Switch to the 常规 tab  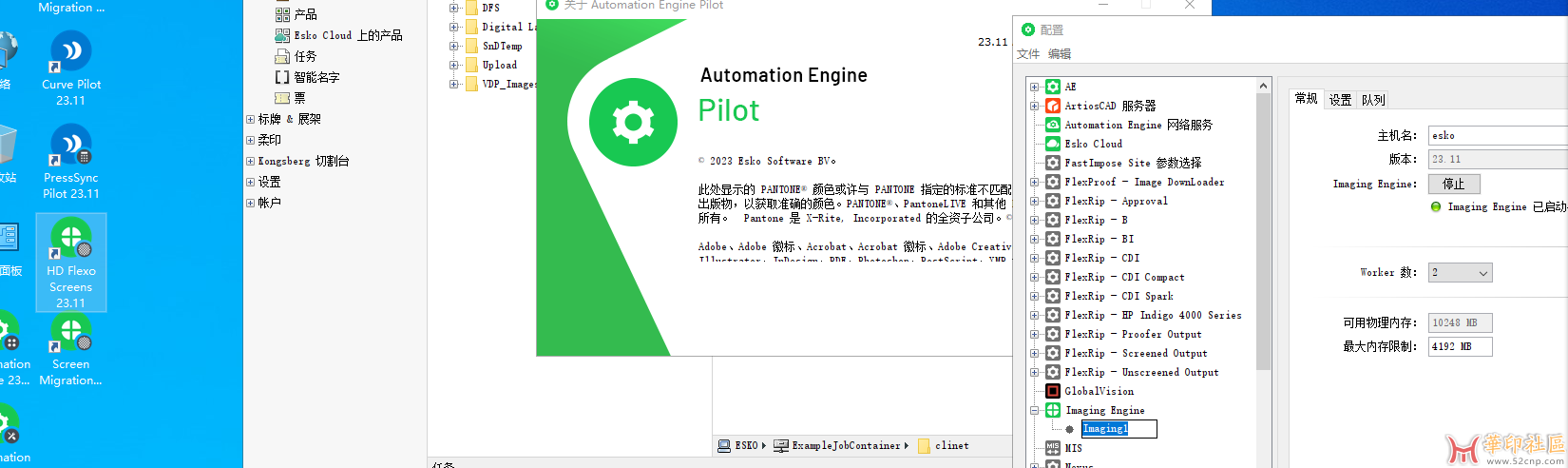pos(1307,99)
